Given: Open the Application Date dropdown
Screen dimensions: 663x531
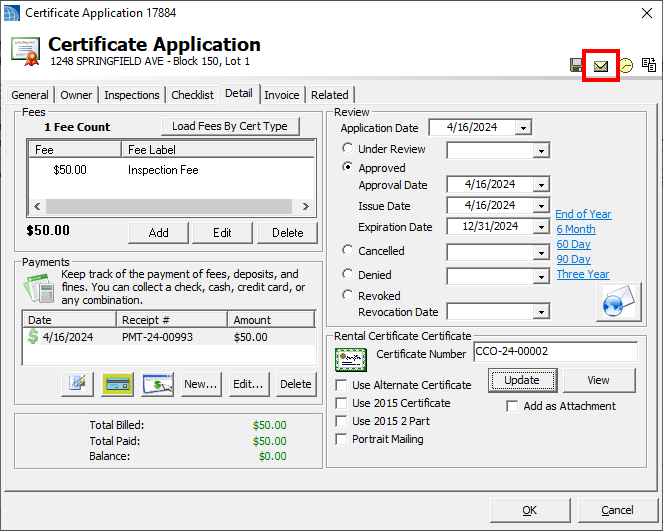Looking at the screenshot, I should (523, 128).
